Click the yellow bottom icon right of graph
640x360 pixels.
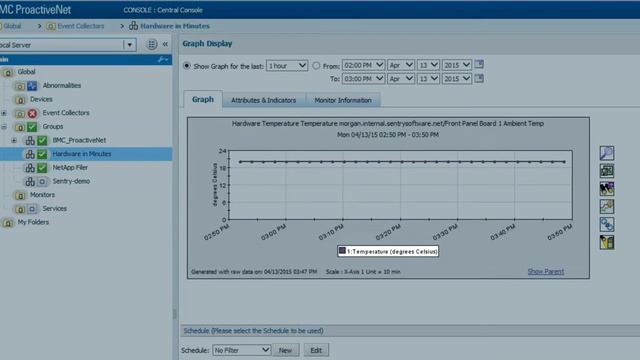[x=607, y=242]
